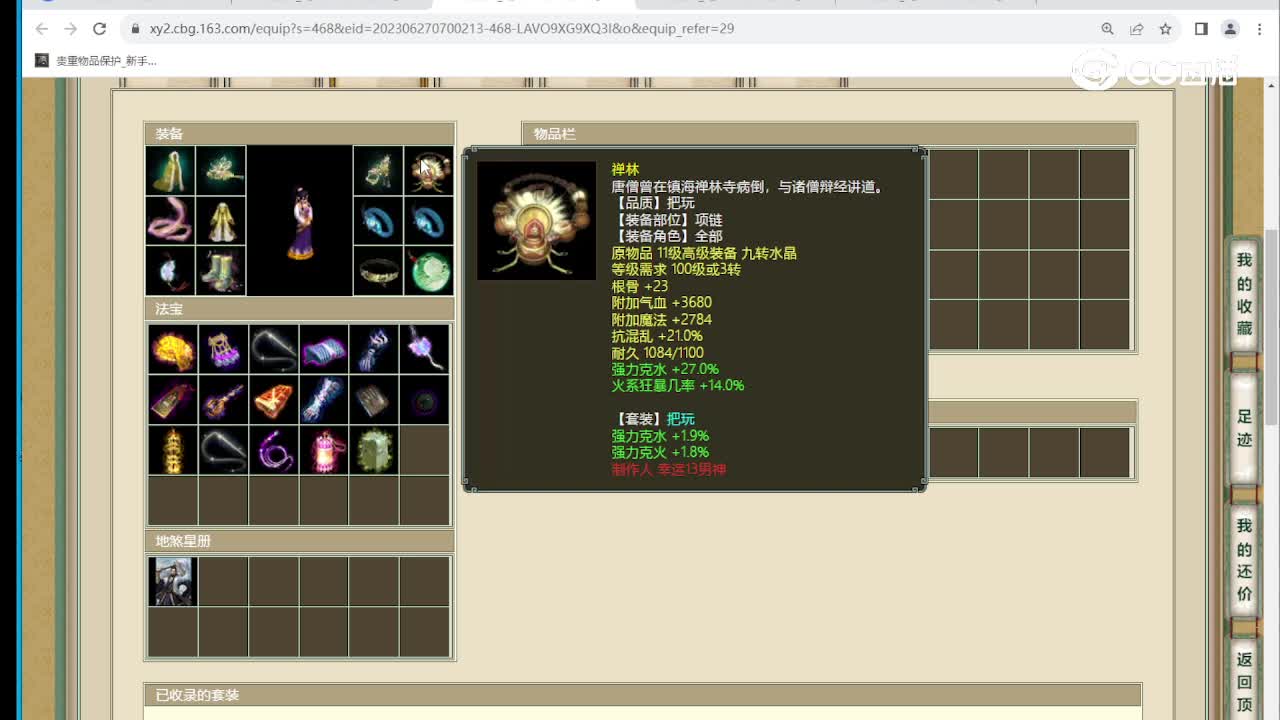Viewport: 1280px width, 720px height.
Task: Select the brown bamboo slips 法宝 icon
Action: [374, 400]
